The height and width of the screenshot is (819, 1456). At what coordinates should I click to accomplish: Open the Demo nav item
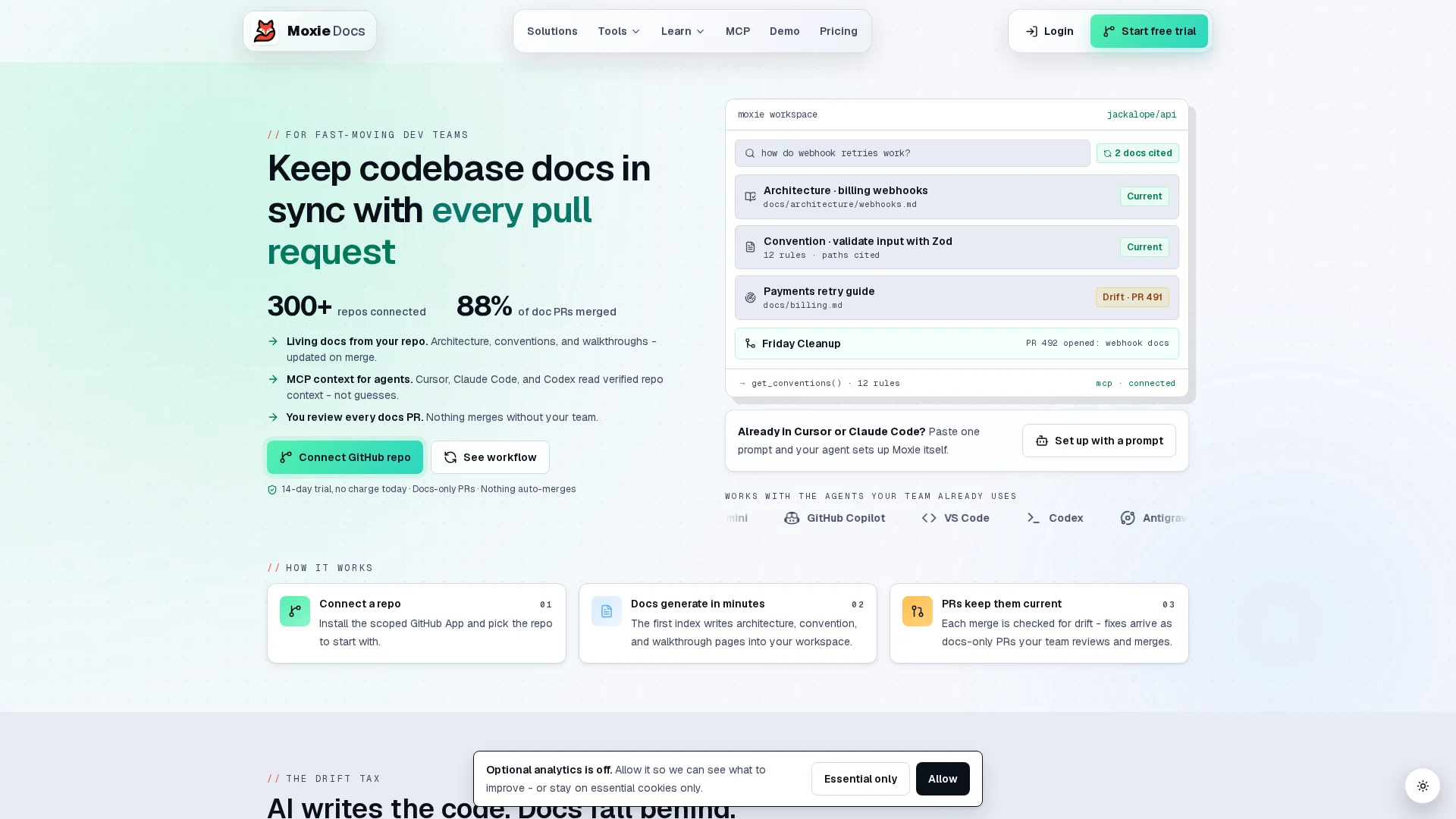click(x=785, y=31)
